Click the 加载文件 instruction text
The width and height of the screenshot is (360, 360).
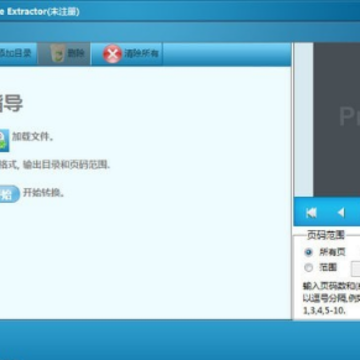(33, 137)
